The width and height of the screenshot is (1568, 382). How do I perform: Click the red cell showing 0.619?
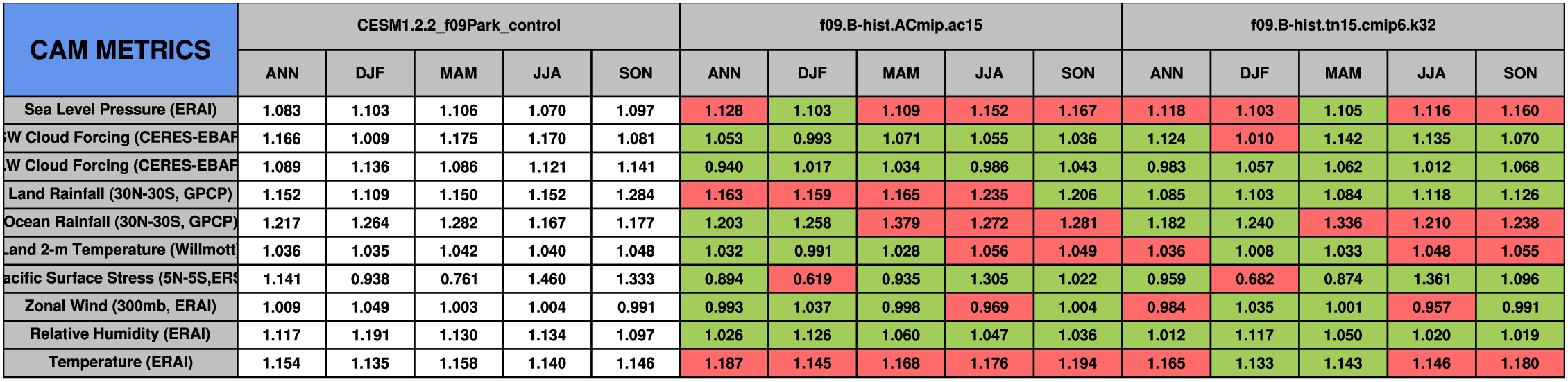812,279
